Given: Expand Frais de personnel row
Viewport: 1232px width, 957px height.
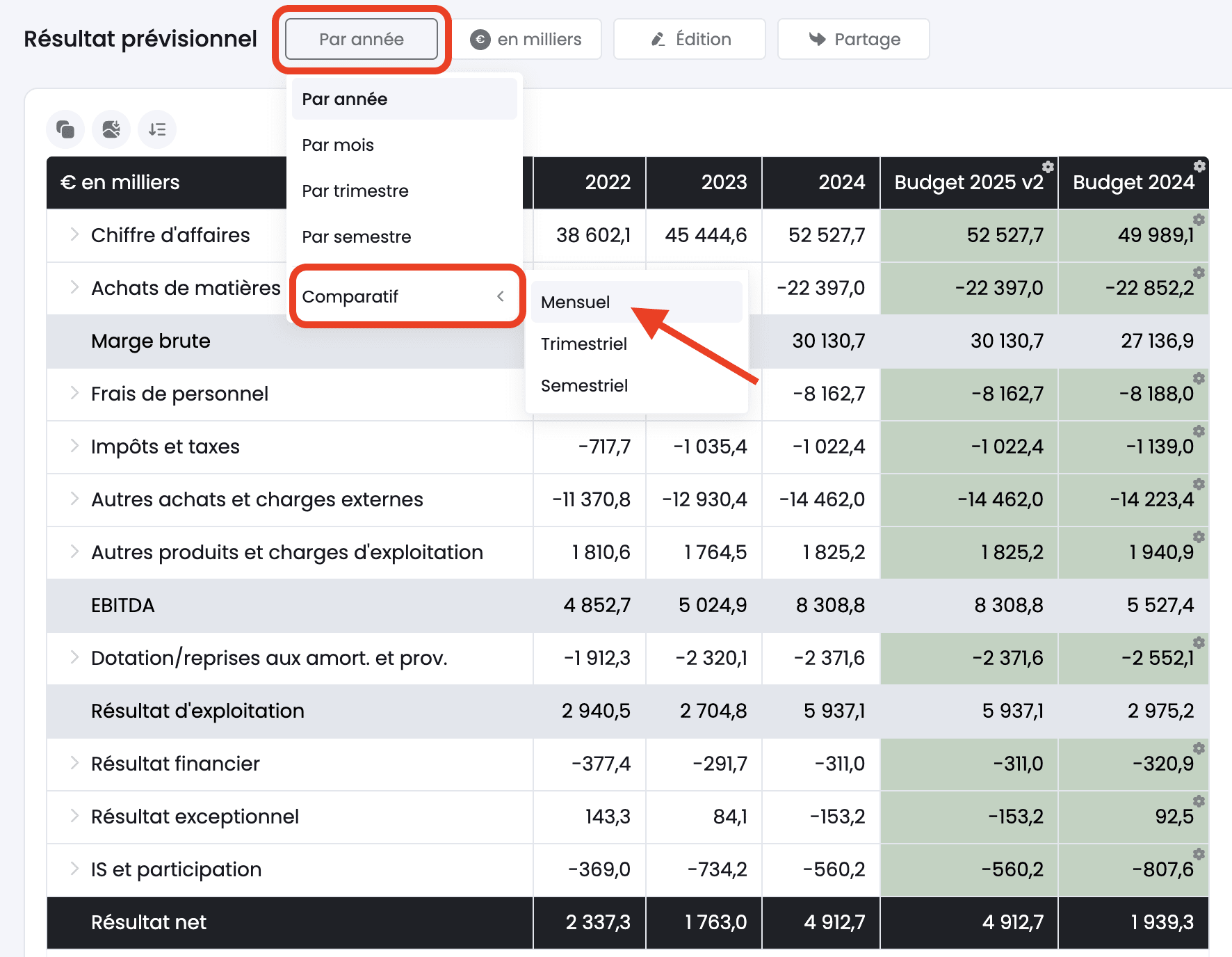Looking at the screenshot, I should (74, 393).
